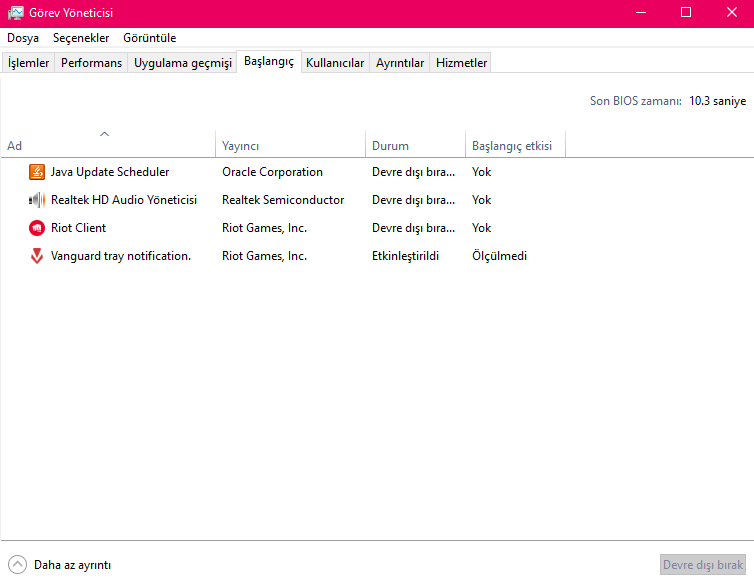Screen dimensions: 754x586
Task: Select the Realtek HD Audio Yöneticisi entry
Action: click(124, 200)
